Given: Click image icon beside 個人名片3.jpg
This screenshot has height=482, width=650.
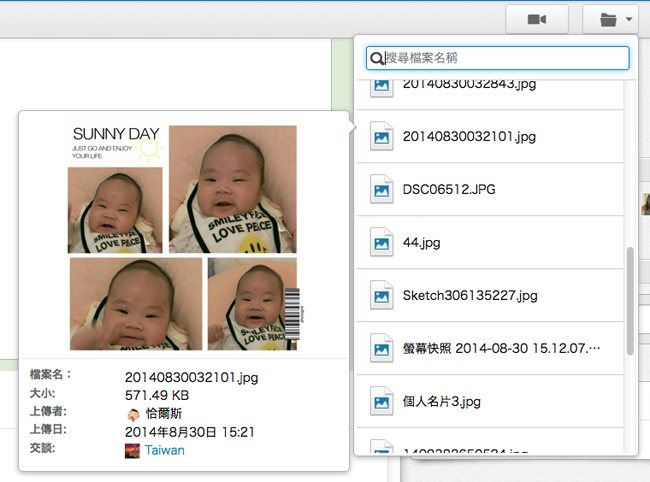Looking at the screenshot, I should pyautogui.click(x=381, y=402).
